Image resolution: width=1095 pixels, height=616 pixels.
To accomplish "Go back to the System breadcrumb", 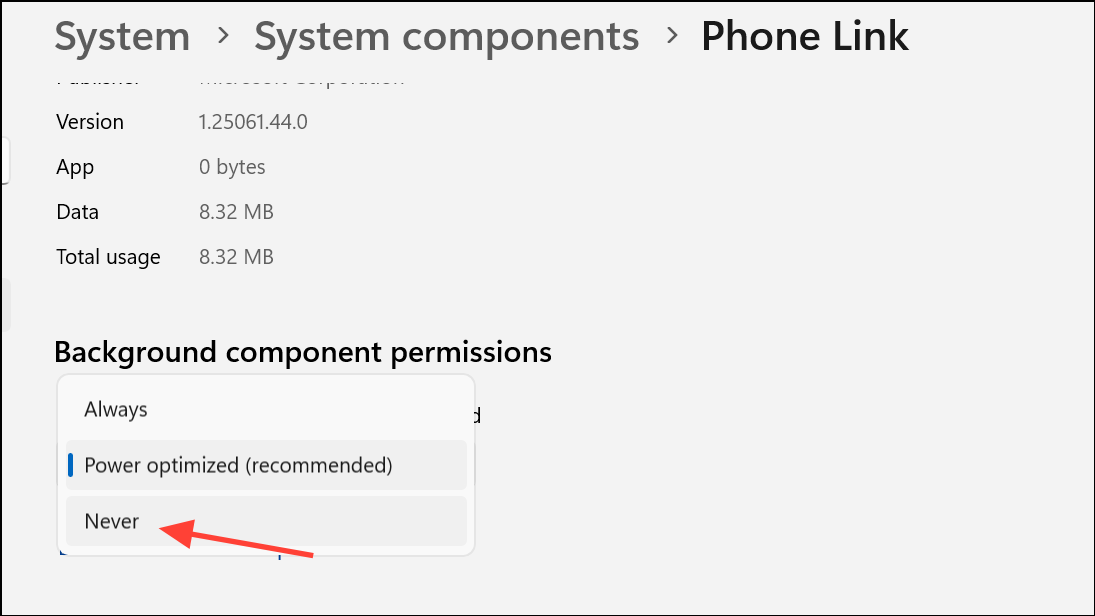I will coord(122,36).
